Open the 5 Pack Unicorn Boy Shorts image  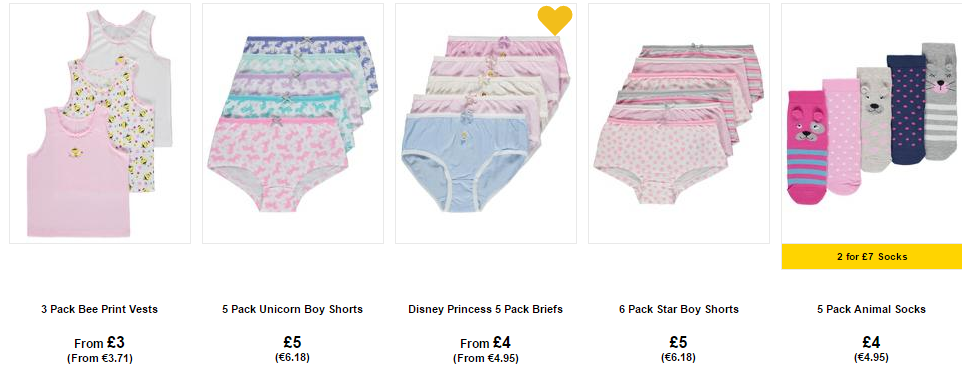coord(293,123)
